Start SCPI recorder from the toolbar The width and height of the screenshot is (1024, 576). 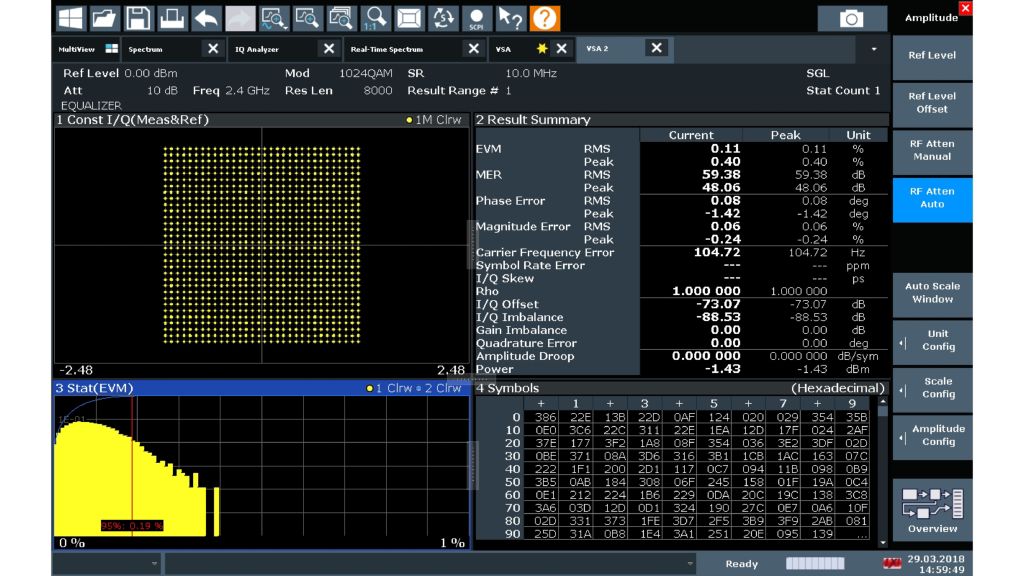(477, 18)
